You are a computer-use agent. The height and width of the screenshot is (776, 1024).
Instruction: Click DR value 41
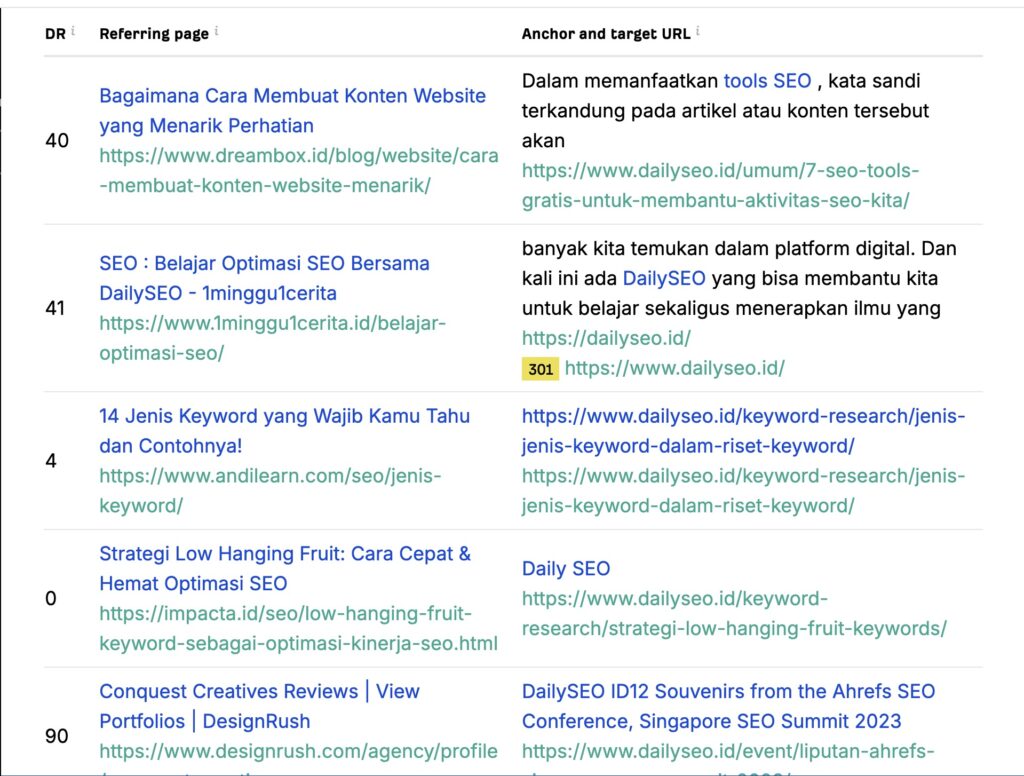coord(56,308)
